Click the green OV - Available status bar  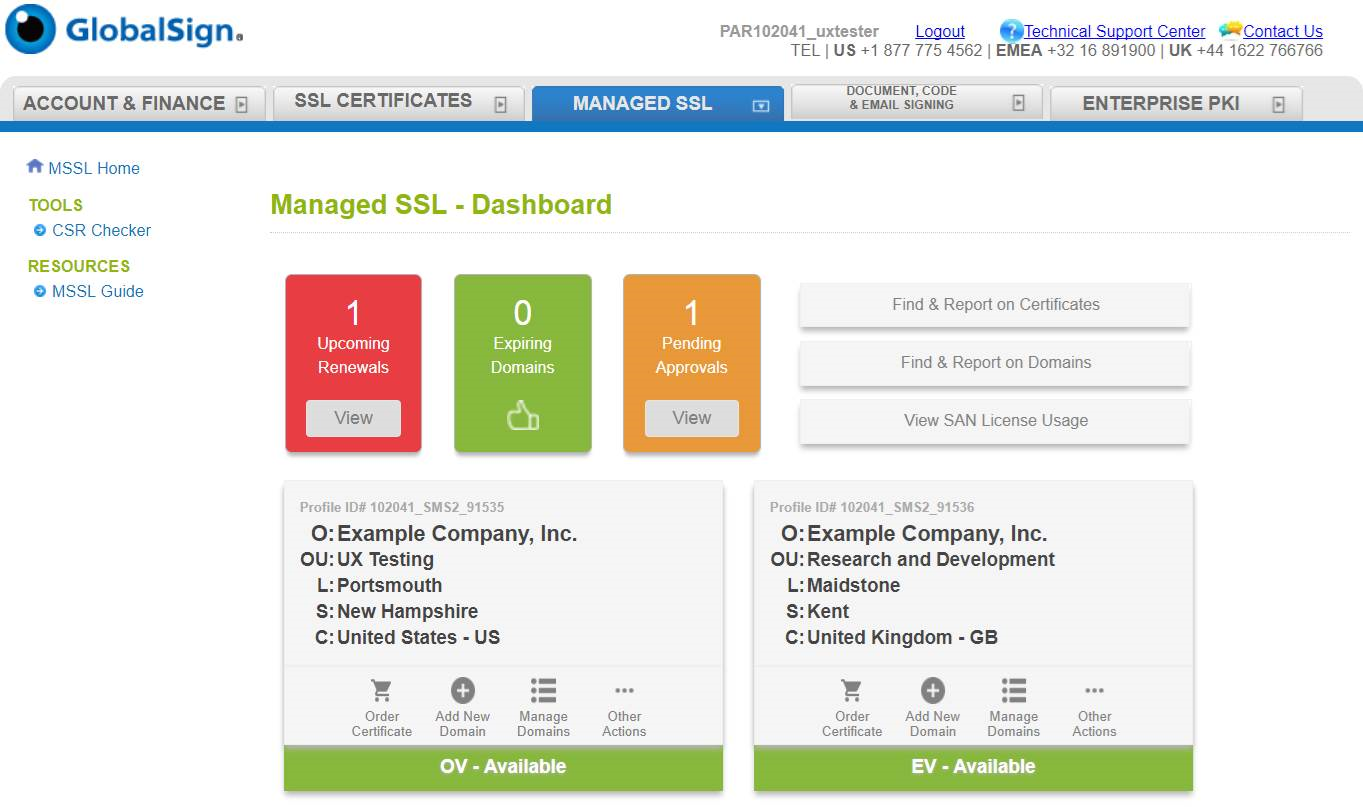point(503,767)
